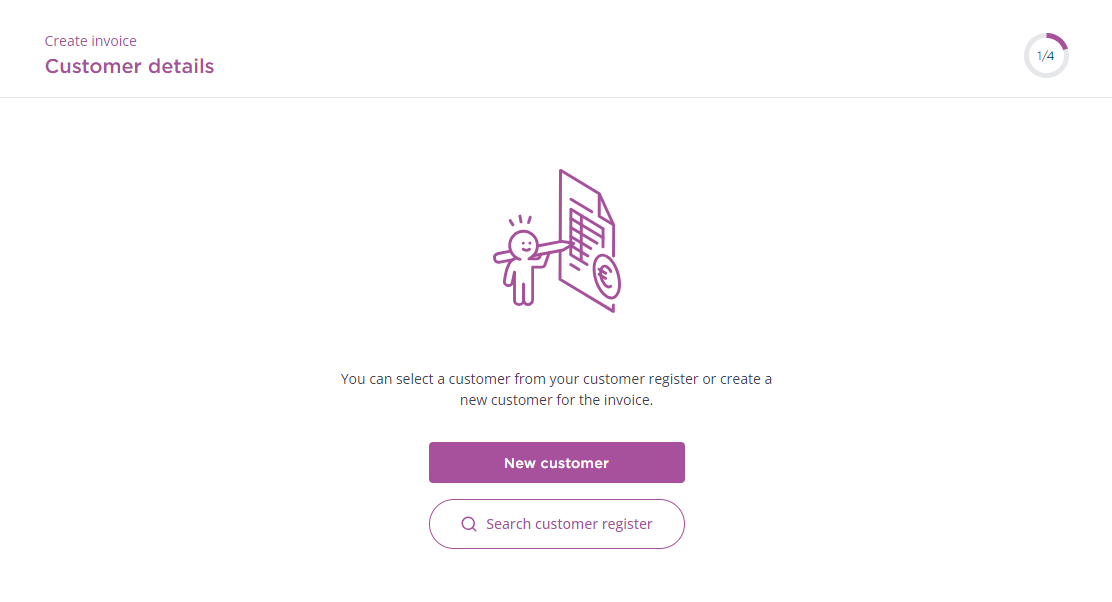Click the 1/4 step progress circle
The image size is (1112, 602).
(x=1046, y=55)
